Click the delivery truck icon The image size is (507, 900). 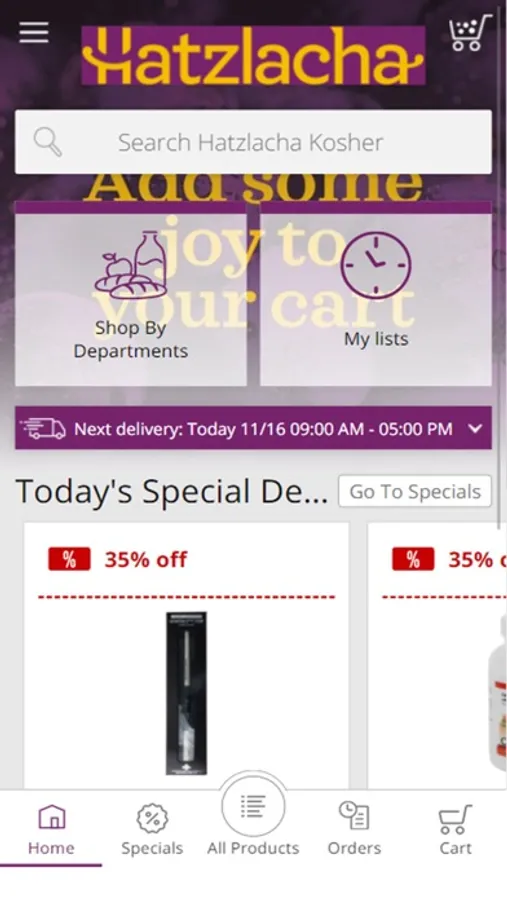pyautogui.click(x=44, y=428)
